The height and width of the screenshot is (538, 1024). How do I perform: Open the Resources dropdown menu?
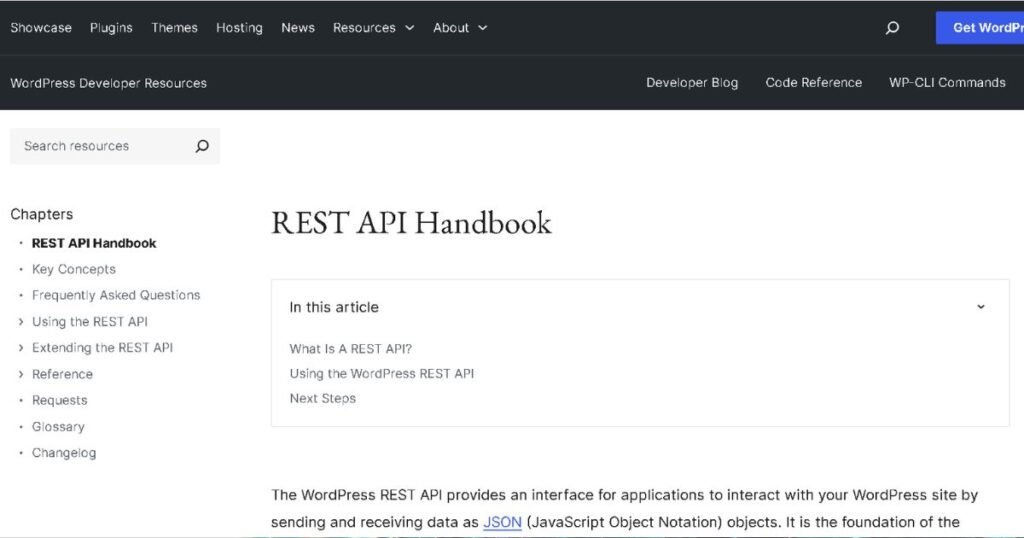(x=374, y=27)
